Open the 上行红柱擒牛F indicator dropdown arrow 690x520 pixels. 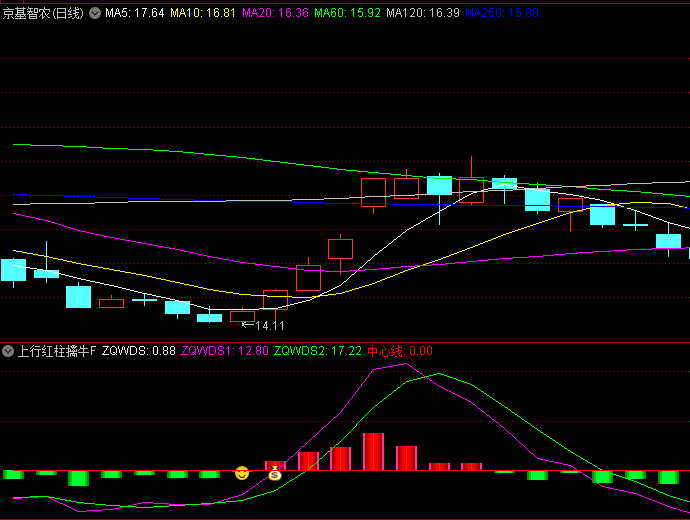pyautogui.click(x=7, y=351)
